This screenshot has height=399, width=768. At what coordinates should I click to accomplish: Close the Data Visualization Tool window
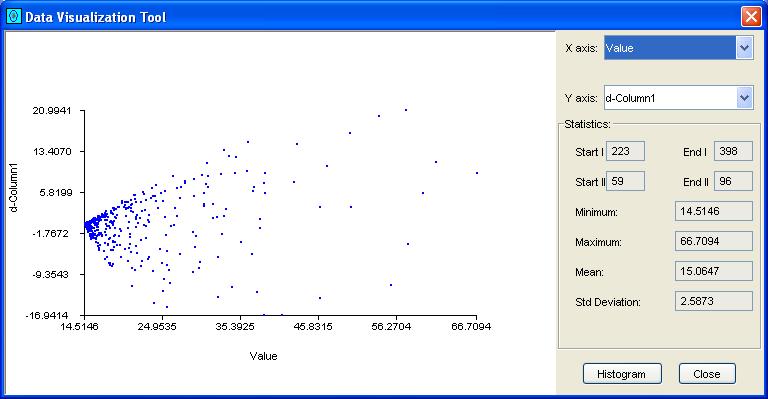(751, 17)
